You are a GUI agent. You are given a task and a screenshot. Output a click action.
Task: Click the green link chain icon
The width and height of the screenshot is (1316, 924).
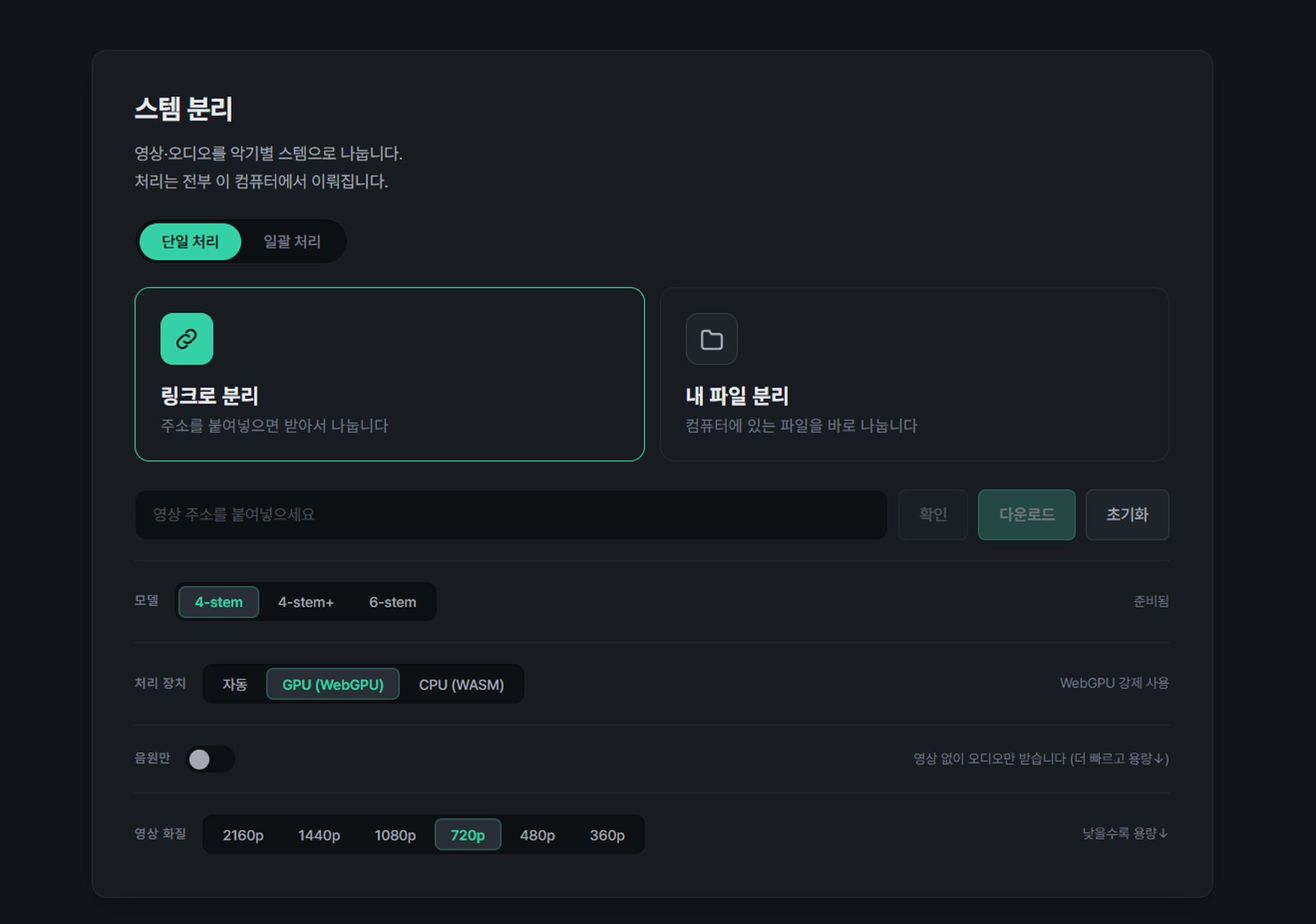(187, 339)
